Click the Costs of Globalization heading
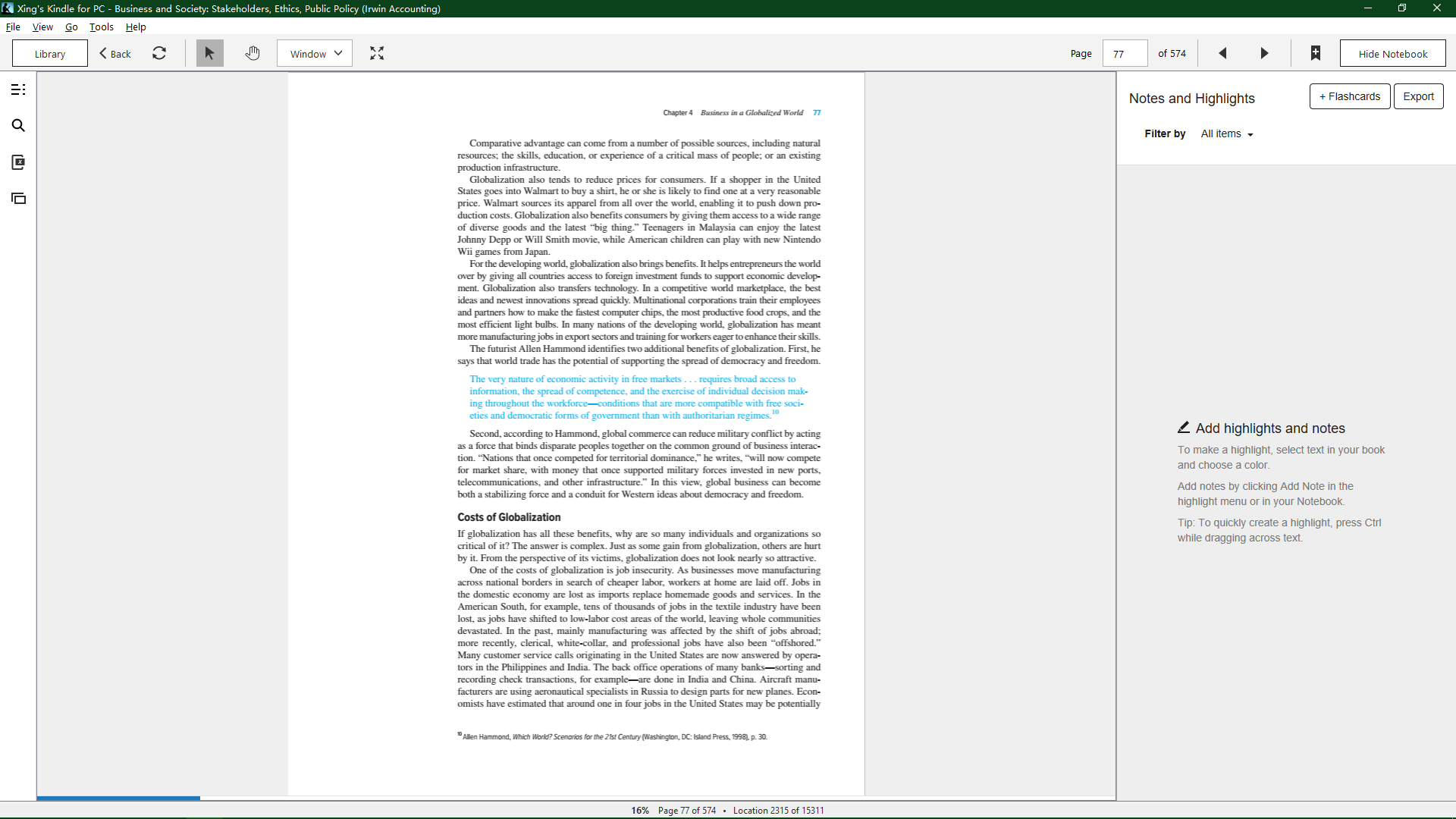 [x=509, y=517]
